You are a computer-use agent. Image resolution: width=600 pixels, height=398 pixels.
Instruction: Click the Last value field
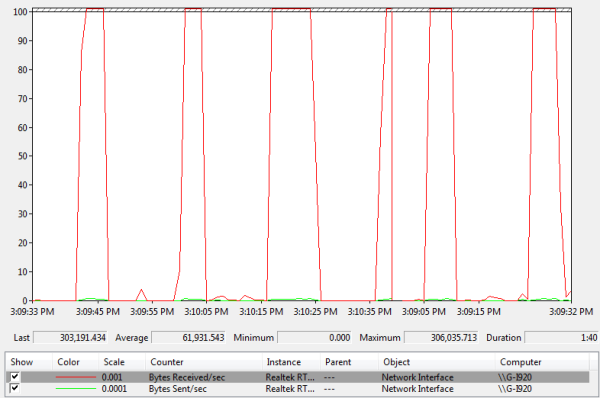(x=70, y=338)
